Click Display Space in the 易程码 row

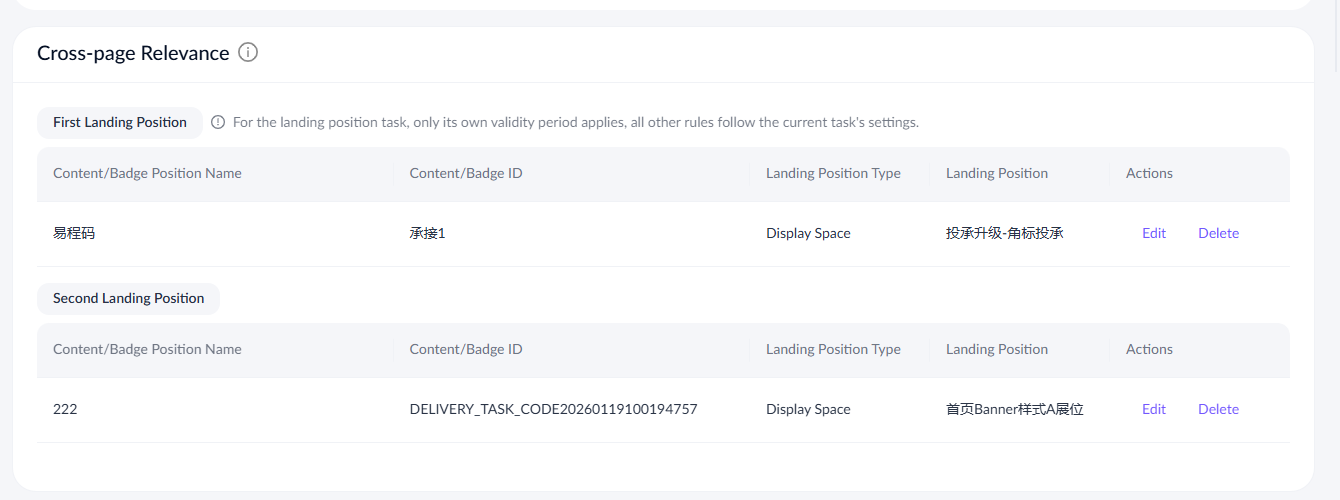(808, 233)
